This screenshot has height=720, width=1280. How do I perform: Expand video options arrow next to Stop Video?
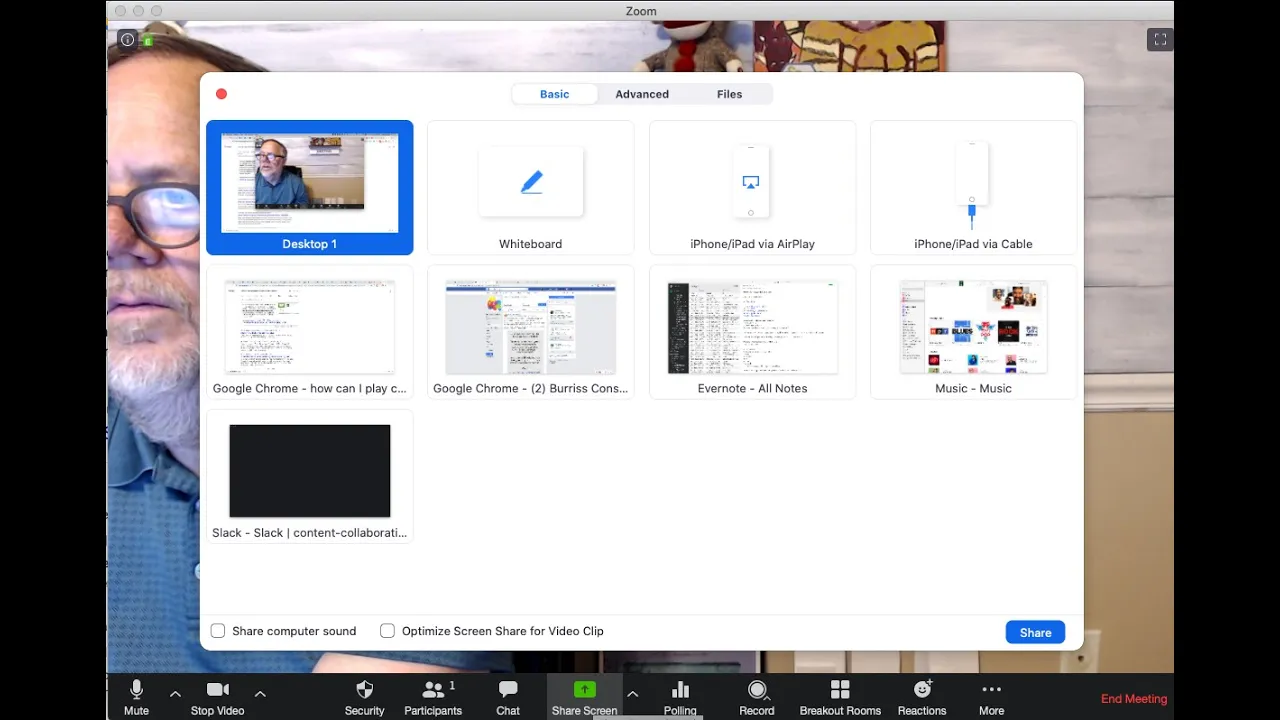[260, 693]
